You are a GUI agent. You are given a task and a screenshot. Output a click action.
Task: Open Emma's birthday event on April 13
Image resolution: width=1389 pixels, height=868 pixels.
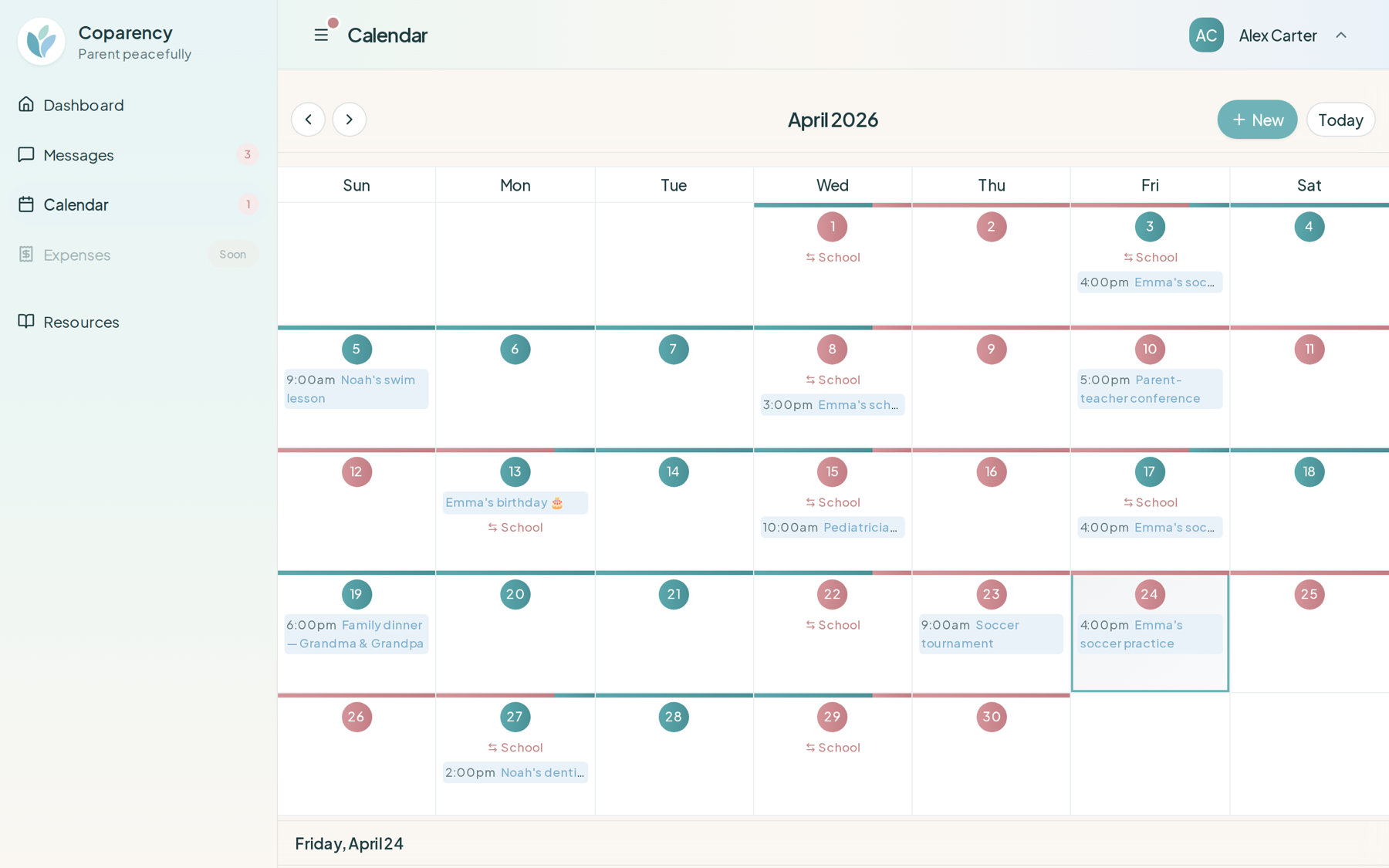[515, 502]
